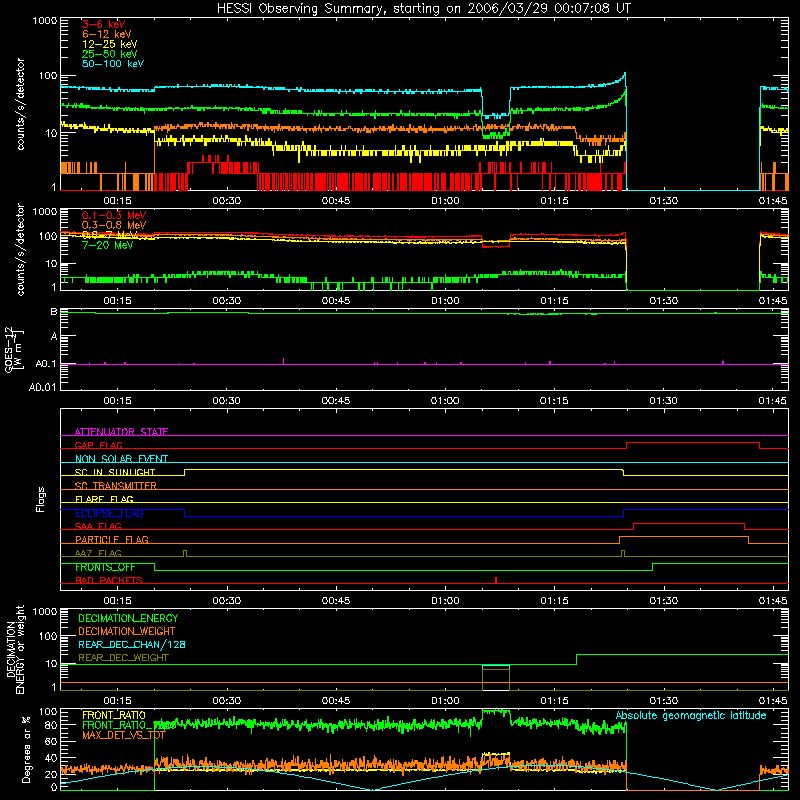The height and width of the screenshot is (800, 800).
Task: Click the DECIMATION_WEIGHT legend label
Action: click(127, 632)
